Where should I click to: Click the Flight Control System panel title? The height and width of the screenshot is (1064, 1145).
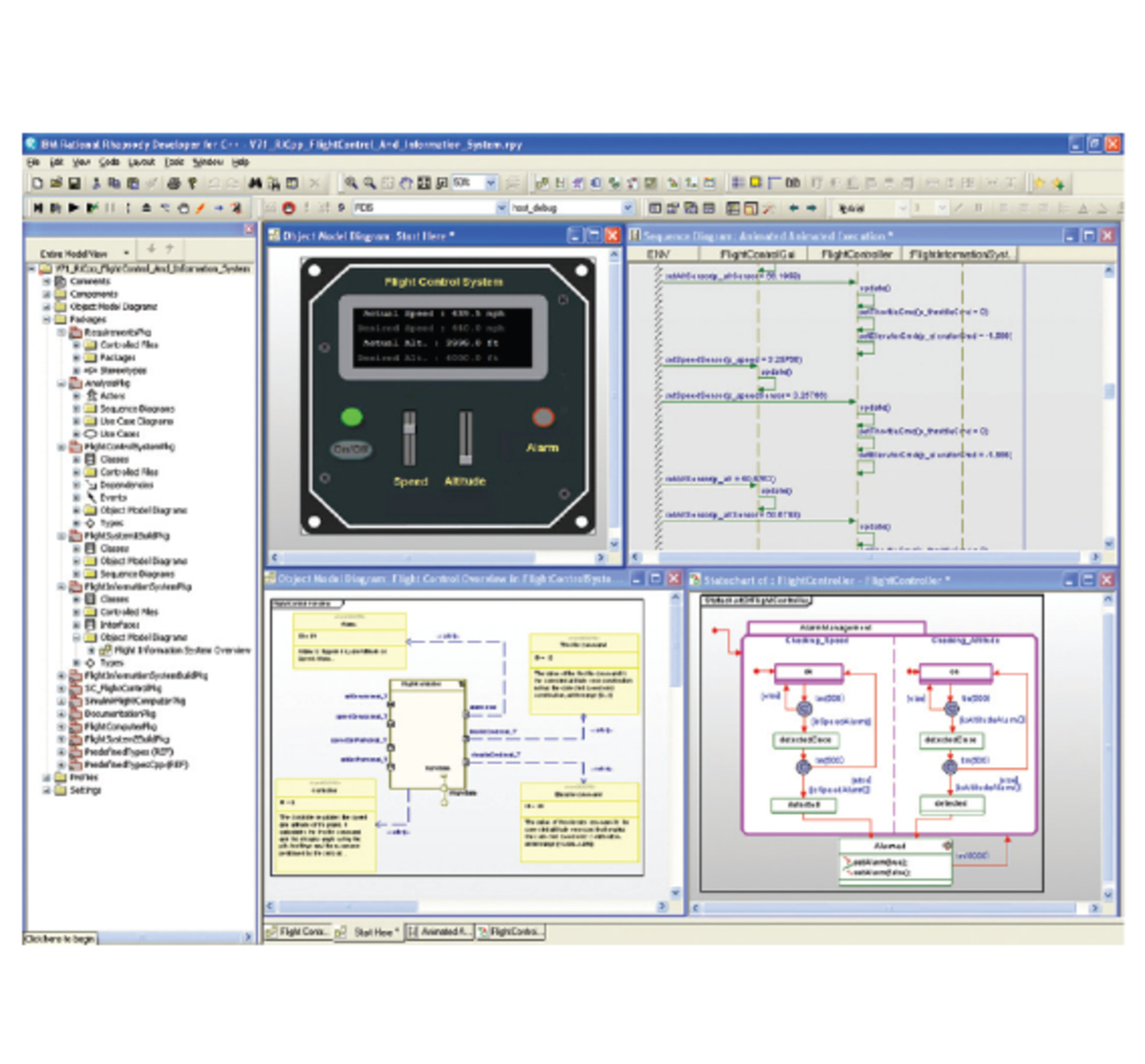click(444, 282)
